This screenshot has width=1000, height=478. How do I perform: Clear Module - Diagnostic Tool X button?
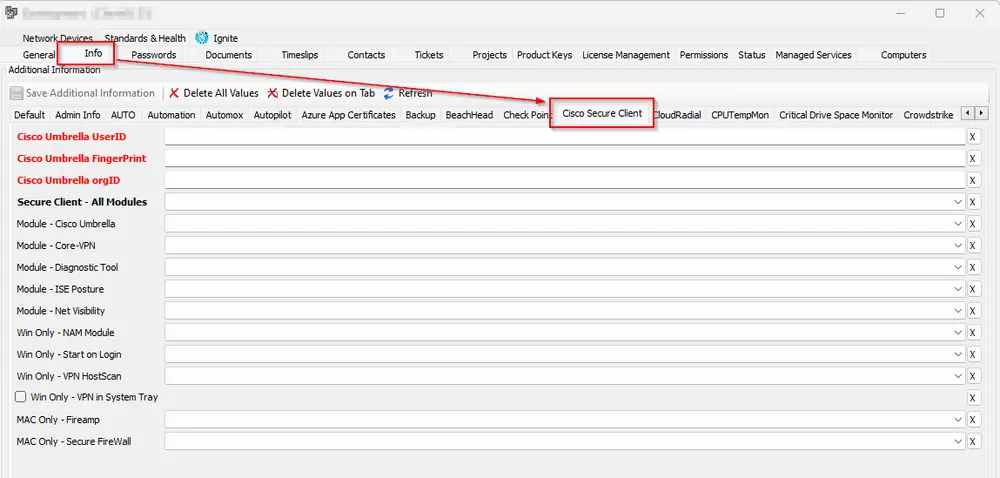[x=973, y=267]
